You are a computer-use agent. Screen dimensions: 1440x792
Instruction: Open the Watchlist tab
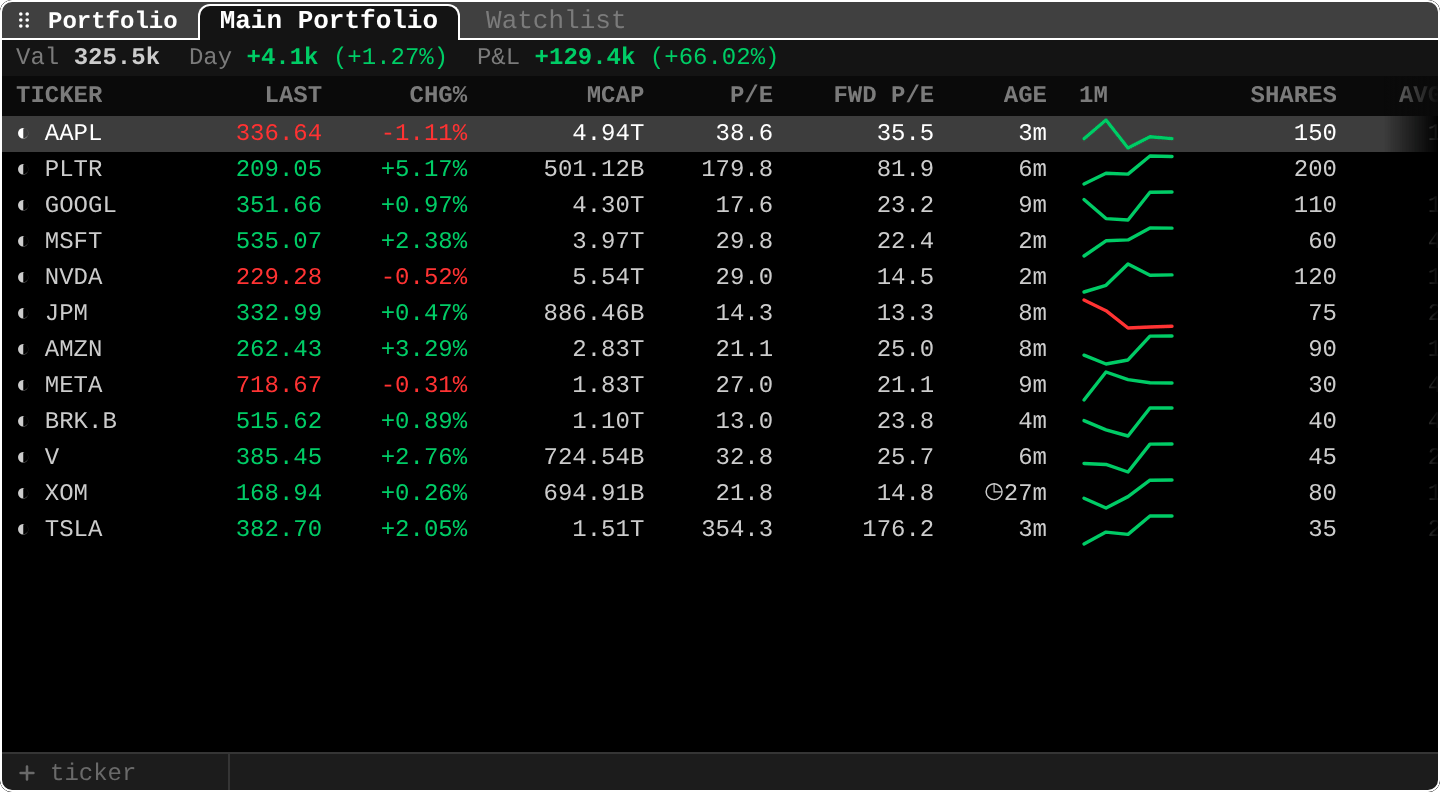tap(556, 21)
